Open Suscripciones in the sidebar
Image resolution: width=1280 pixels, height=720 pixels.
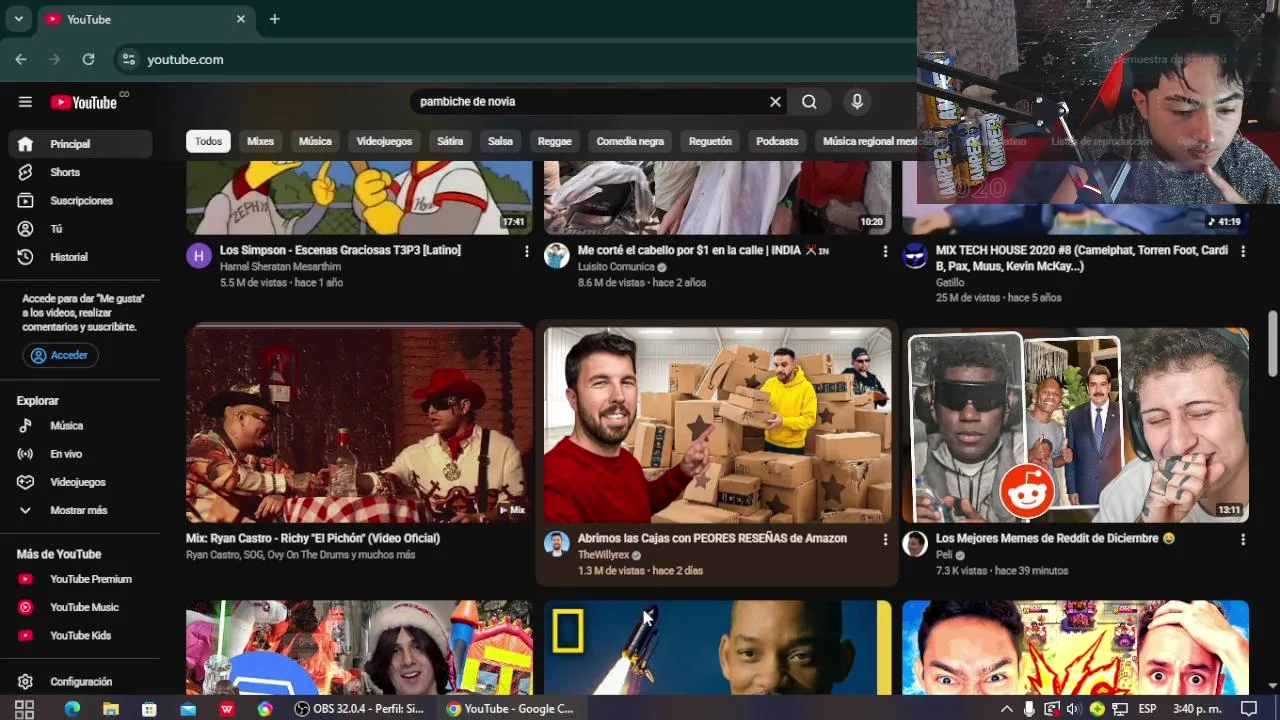point(81,201)
